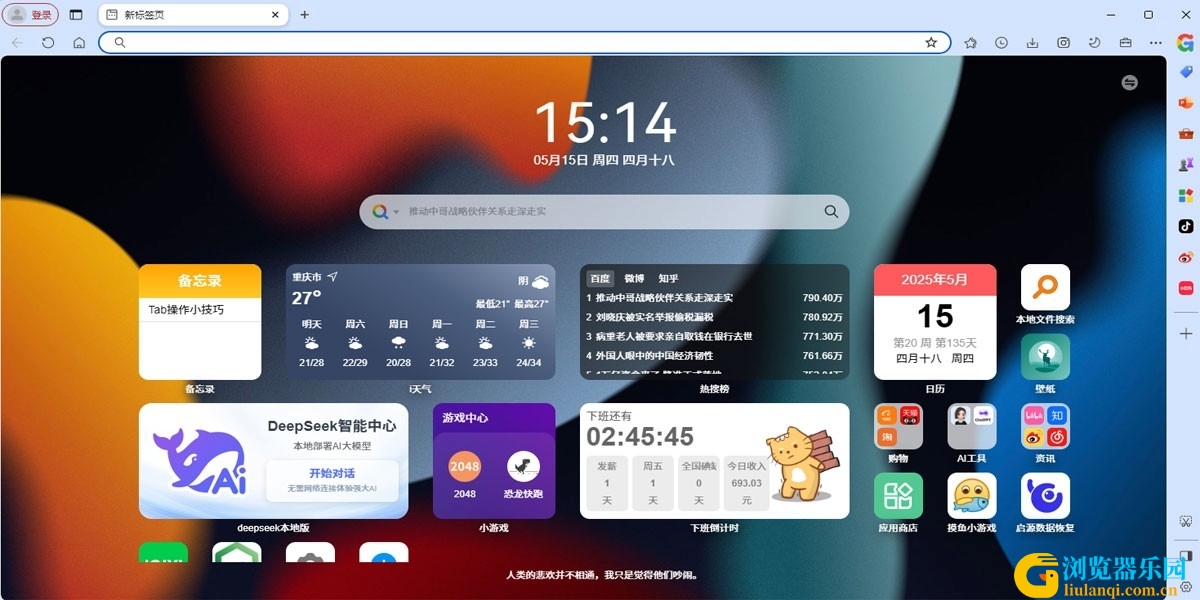Click the sidebar screenshot scissors icon
The width and height of the screenshot is (1200, 600).
click(x=1186, y=522)
